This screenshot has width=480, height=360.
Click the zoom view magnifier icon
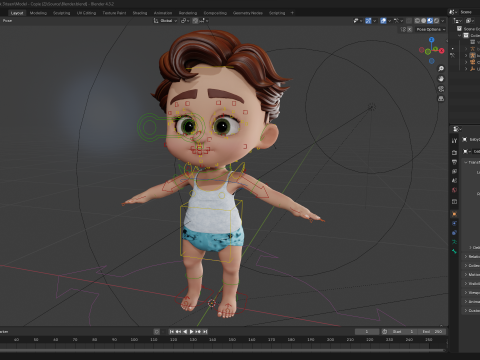click(441, 69)
